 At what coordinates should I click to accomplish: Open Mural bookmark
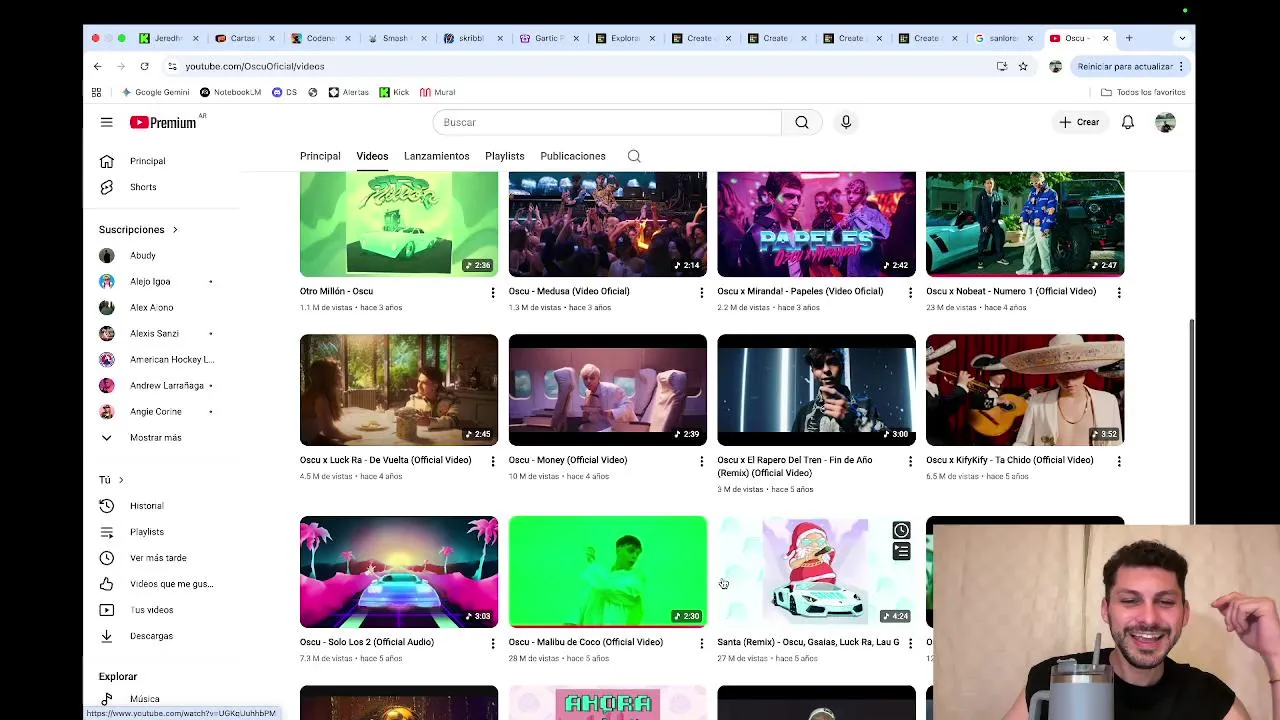click(x=438, y=92)
